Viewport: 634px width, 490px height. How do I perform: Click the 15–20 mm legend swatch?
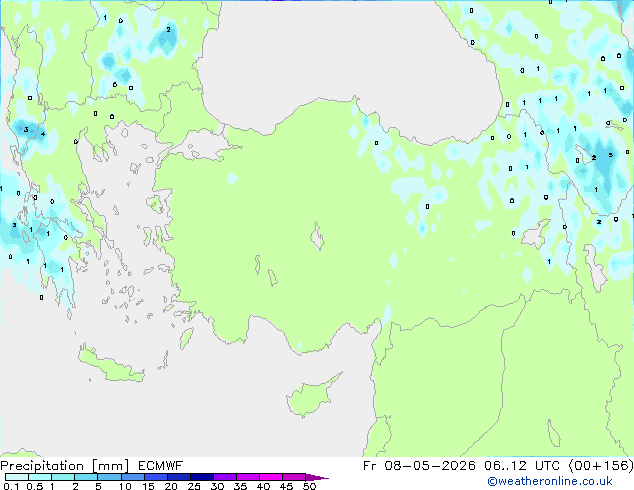coord(155,477)
